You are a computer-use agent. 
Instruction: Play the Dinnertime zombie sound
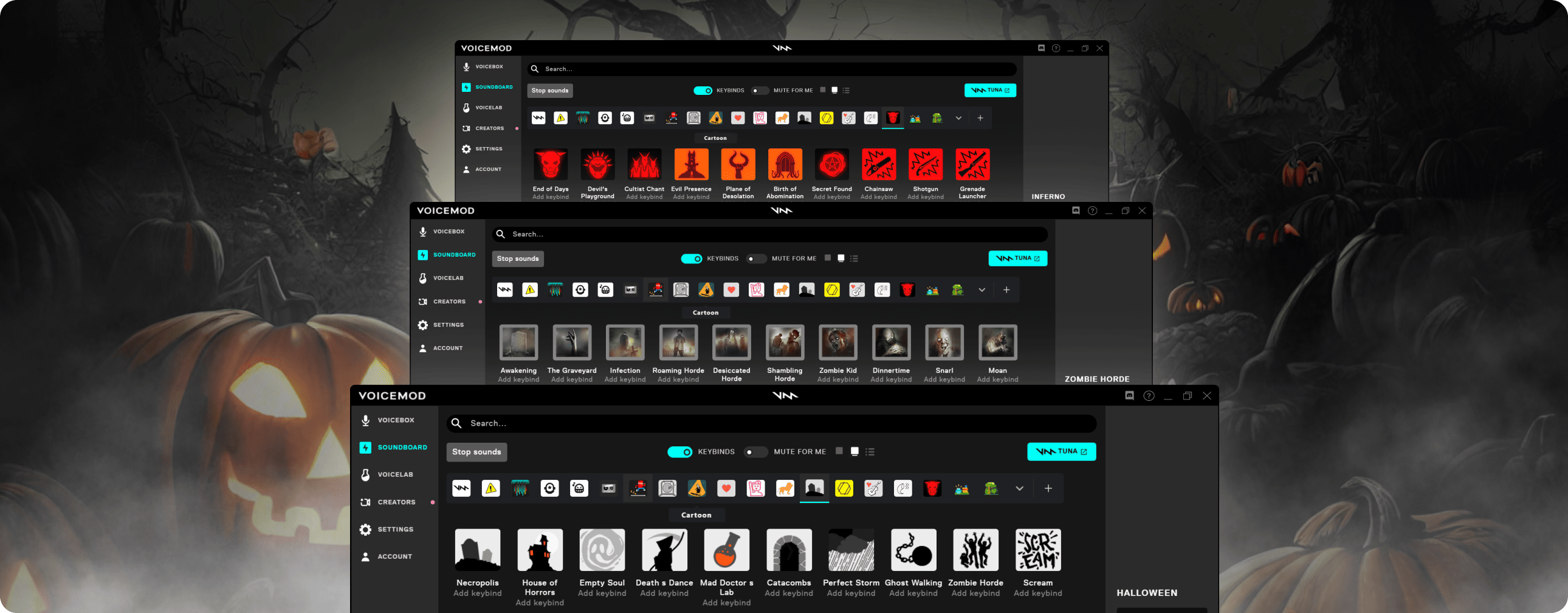(x=891, y=342)
